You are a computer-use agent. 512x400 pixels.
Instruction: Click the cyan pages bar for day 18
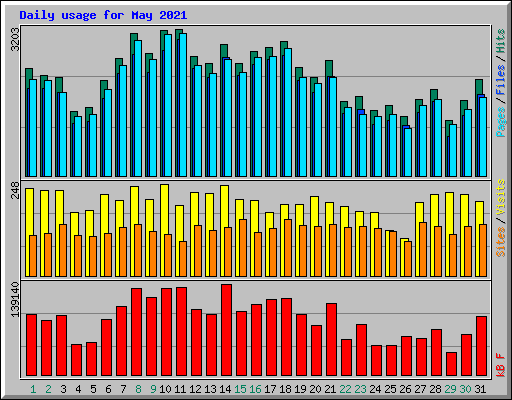point(288,112)
